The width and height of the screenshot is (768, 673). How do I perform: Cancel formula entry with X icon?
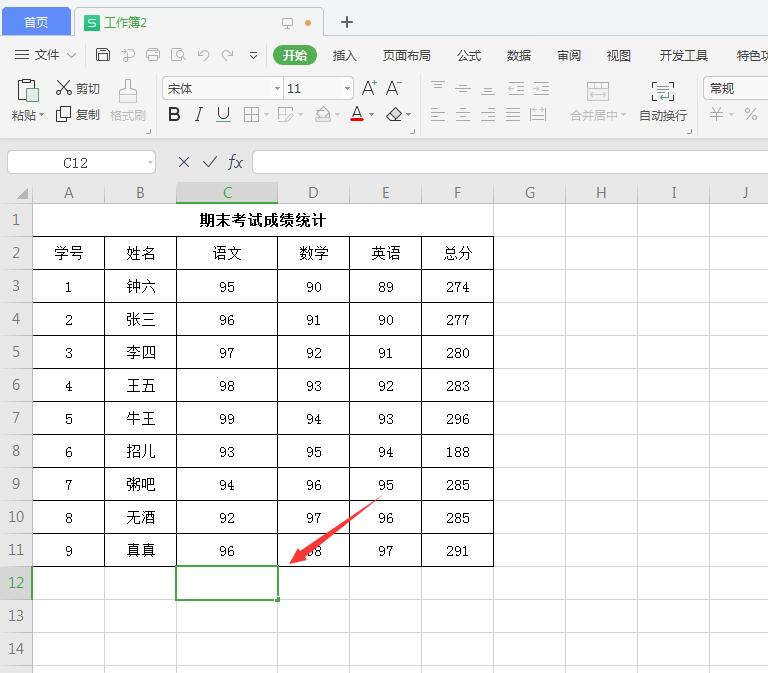pyautogui.click(x=184, y=162)
